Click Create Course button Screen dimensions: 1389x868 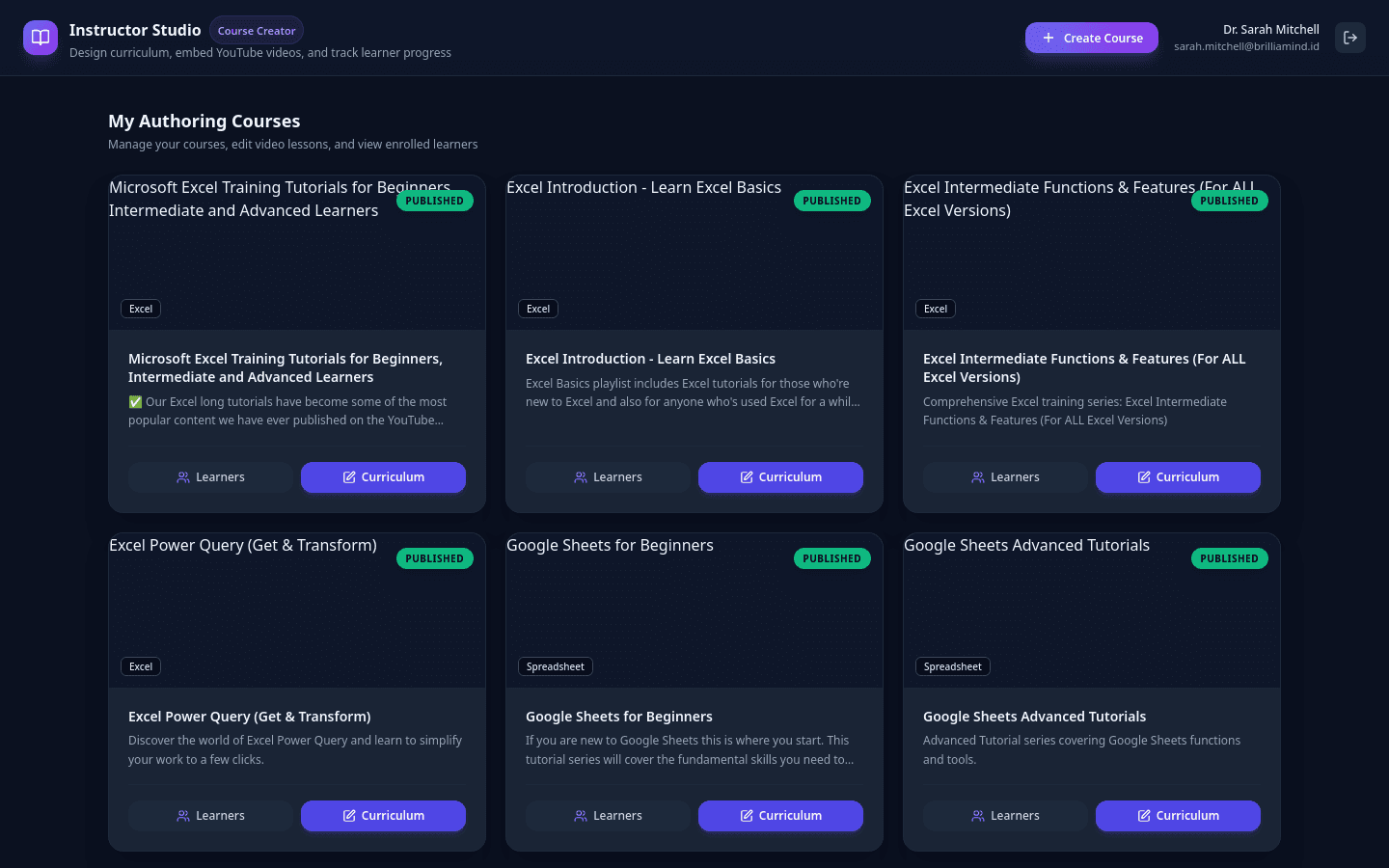pyautogui.click(x=1092, y=38)
